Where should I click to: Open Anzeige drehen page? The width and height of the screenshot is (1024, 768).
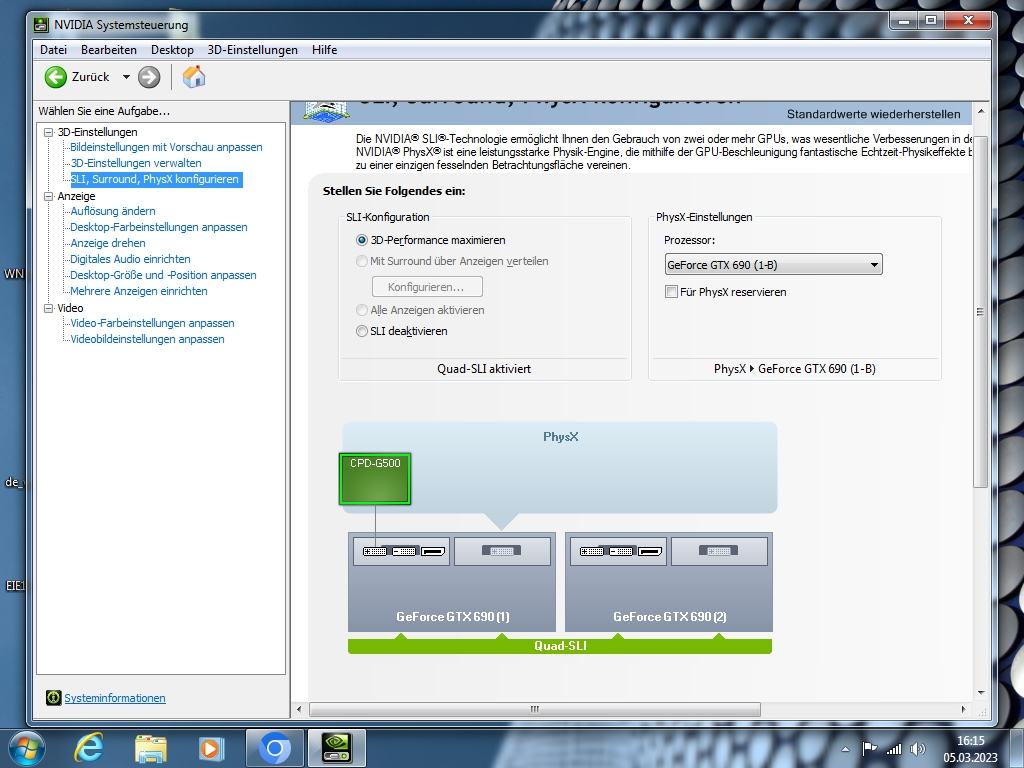coord(108,243)
